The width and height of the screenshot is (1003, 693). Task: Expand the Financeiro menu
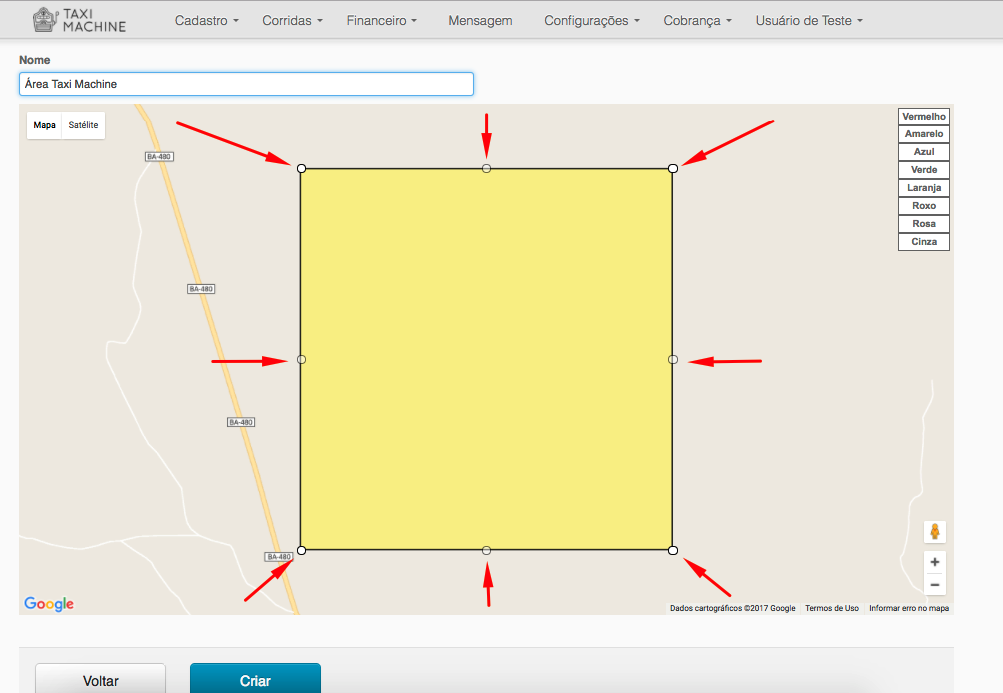(x=382, y=20)
